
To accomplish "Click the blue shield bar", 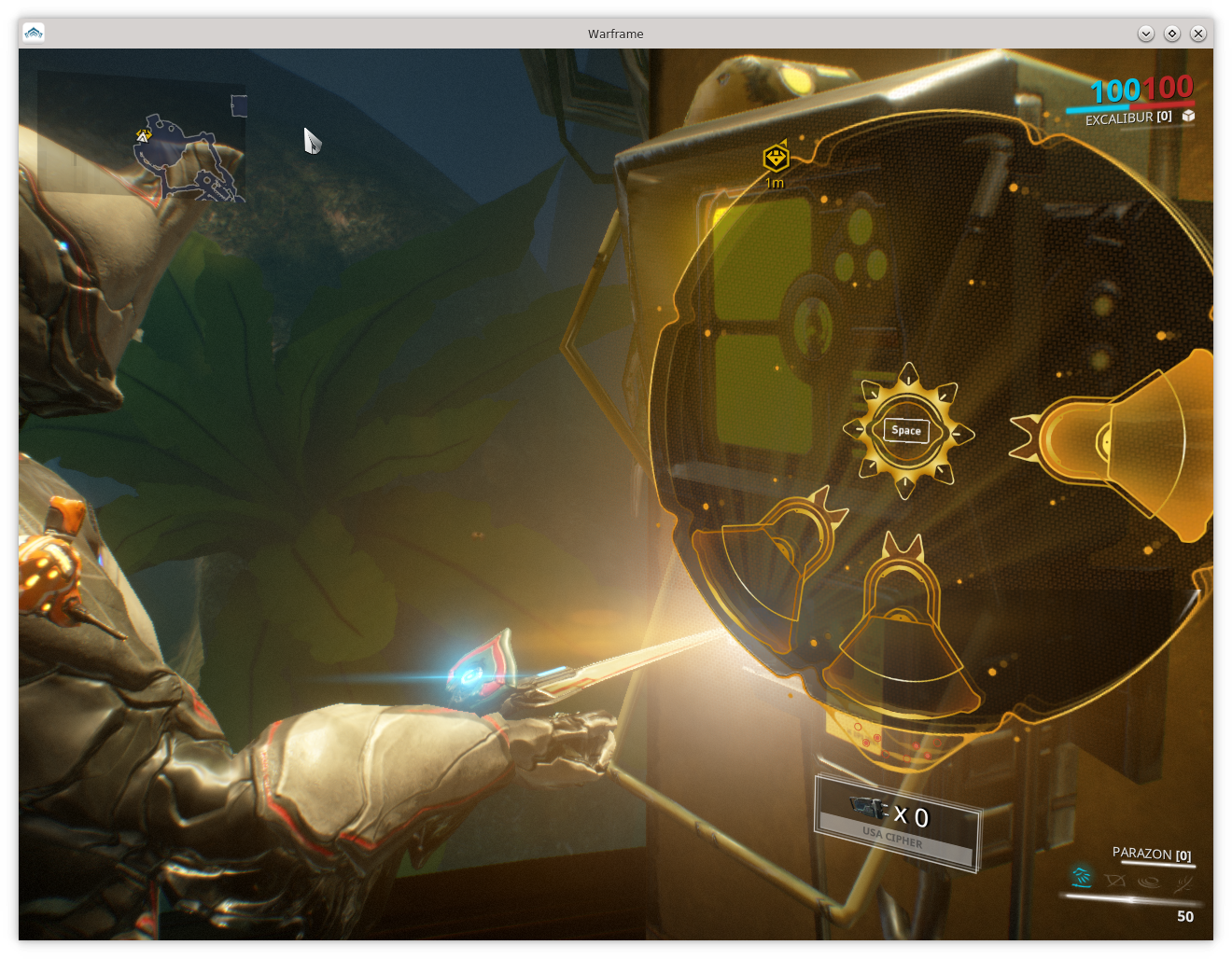I will 1097,109.
